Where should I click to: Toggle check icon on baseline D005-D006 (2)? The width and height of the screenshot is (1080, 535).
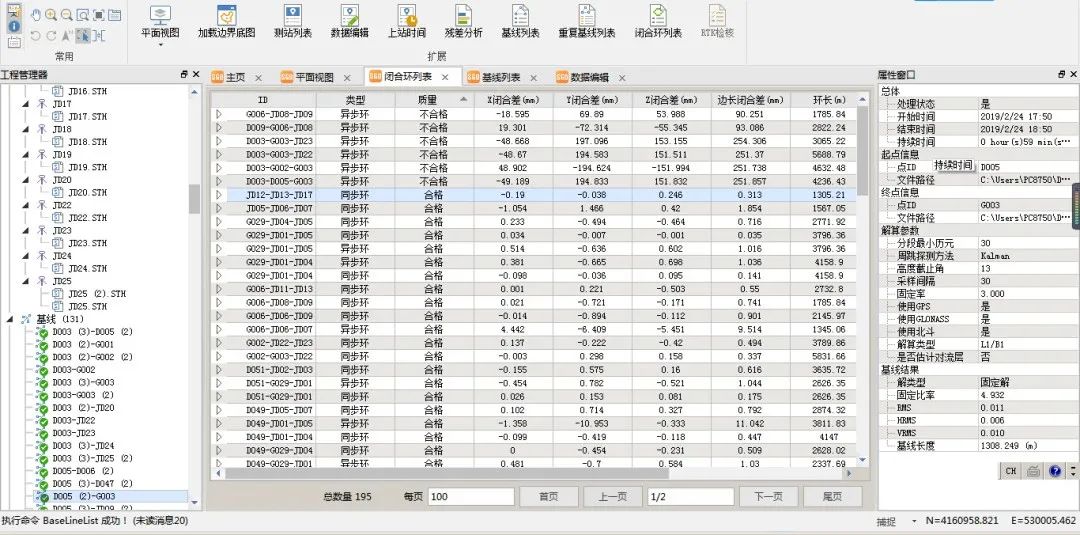click(43, 471)
